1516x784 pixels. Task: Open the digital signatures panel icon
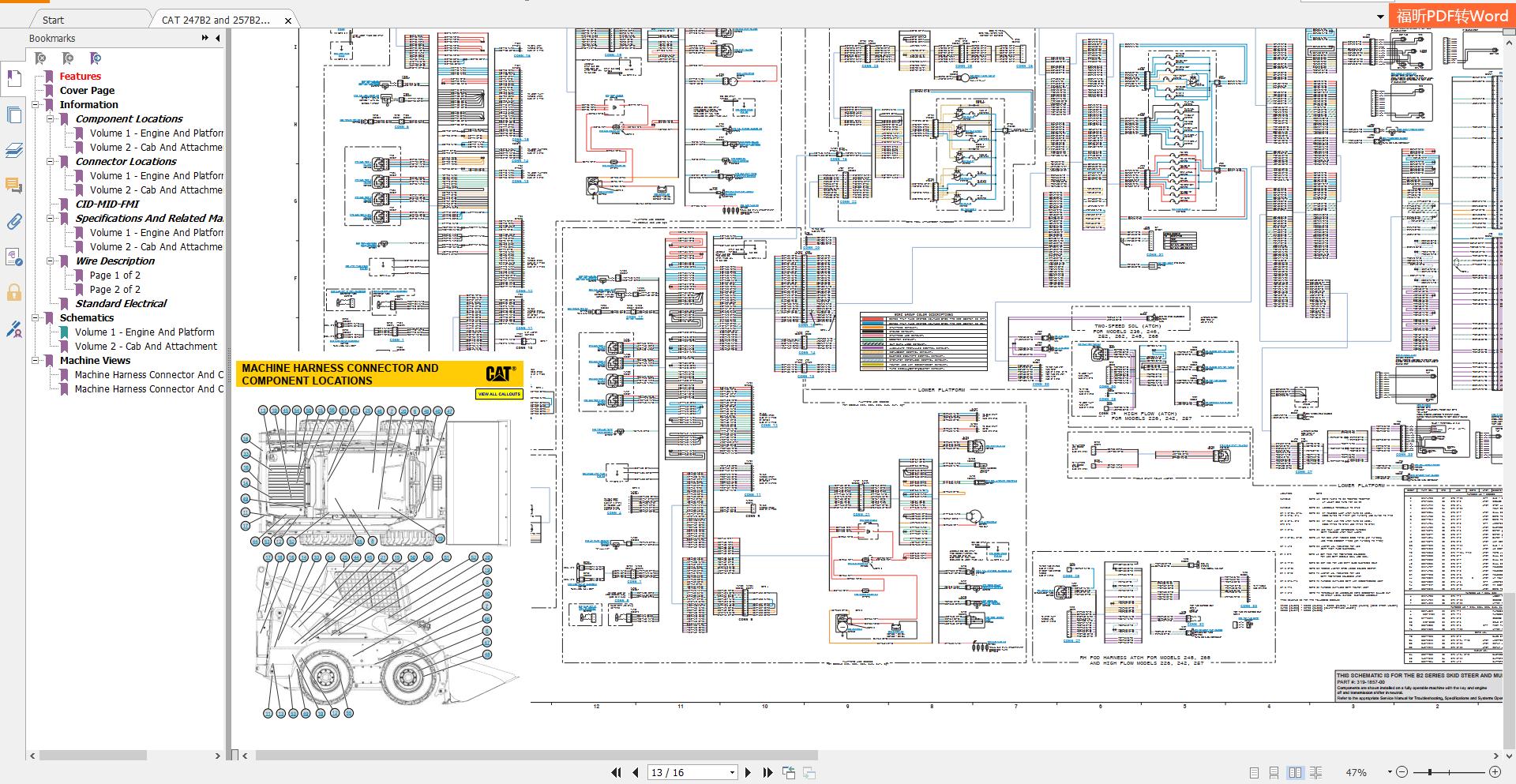click(13, 257)
